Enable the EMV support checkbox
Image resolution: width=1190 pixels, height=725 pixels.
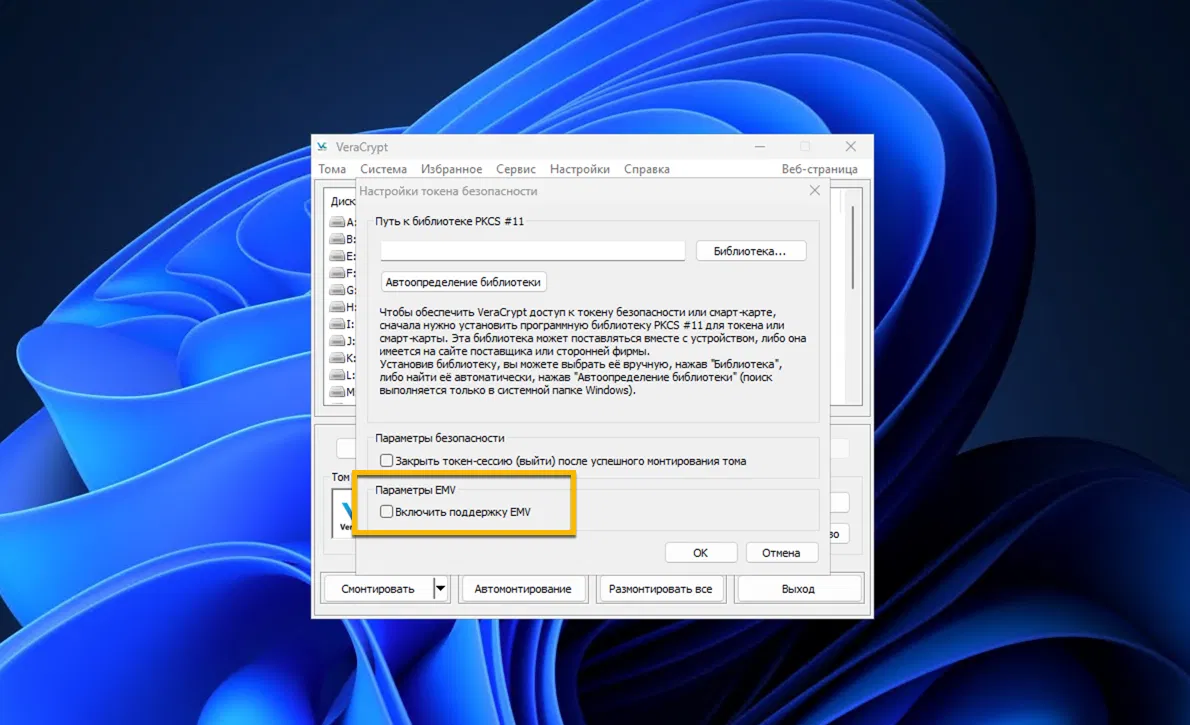[386, 512]
